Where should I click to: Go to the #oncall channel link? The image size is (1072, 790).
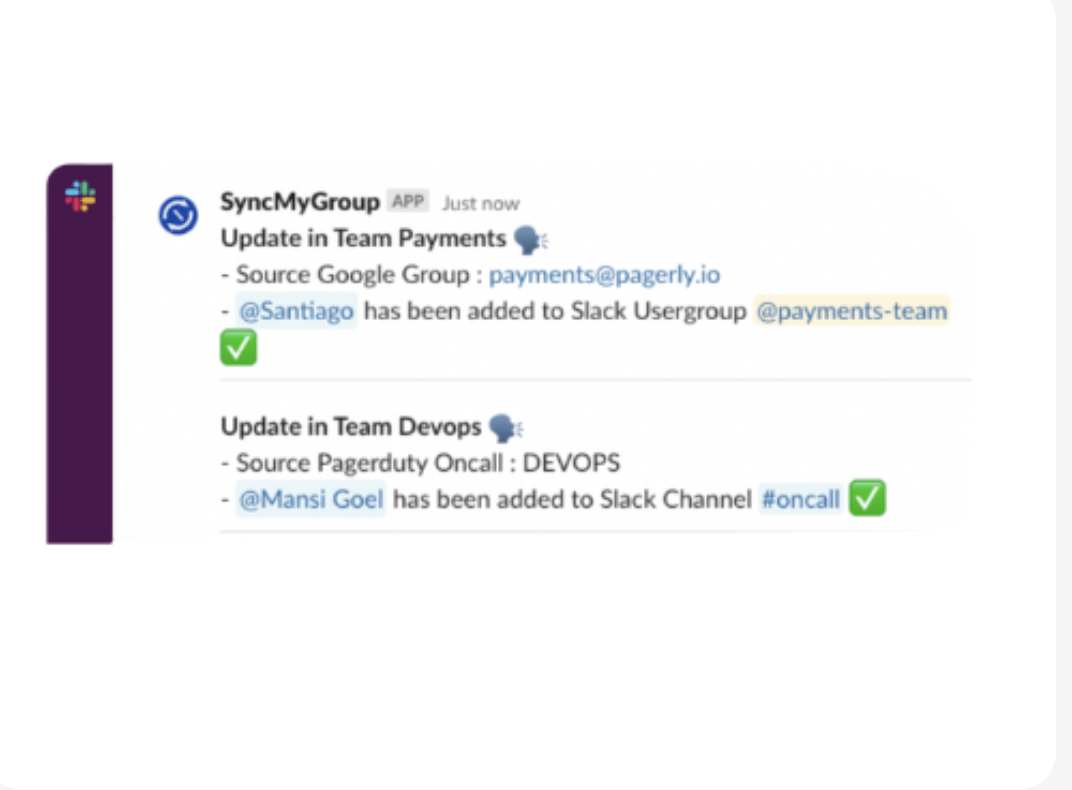(801, 500)
